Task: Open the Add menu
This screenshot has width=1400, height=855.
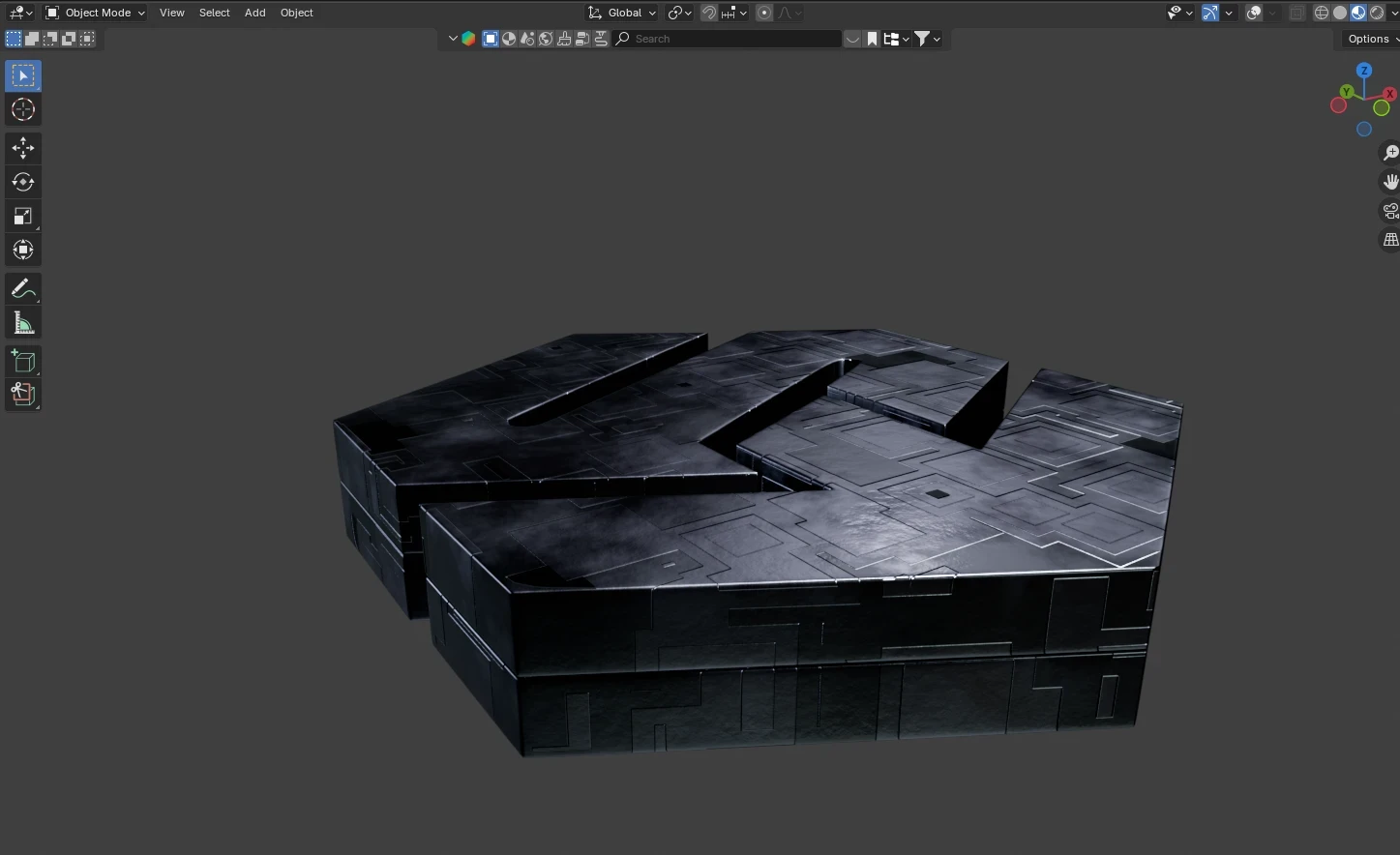Action: tap(255, 13)
